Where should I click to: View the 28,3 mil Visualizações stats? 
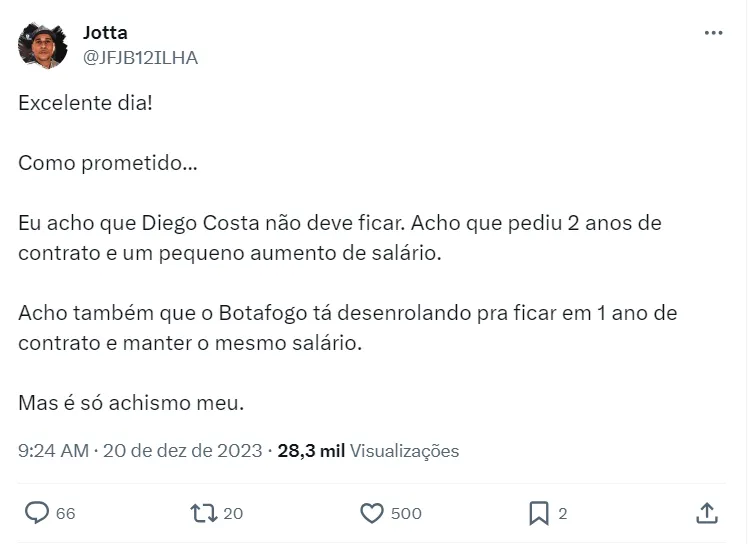point(368,451)
